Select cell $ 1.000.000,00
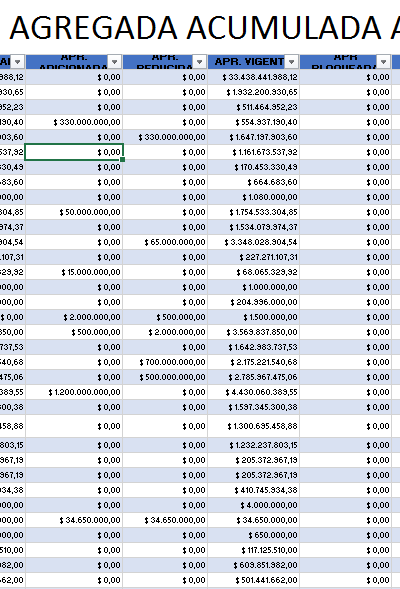 254,287
